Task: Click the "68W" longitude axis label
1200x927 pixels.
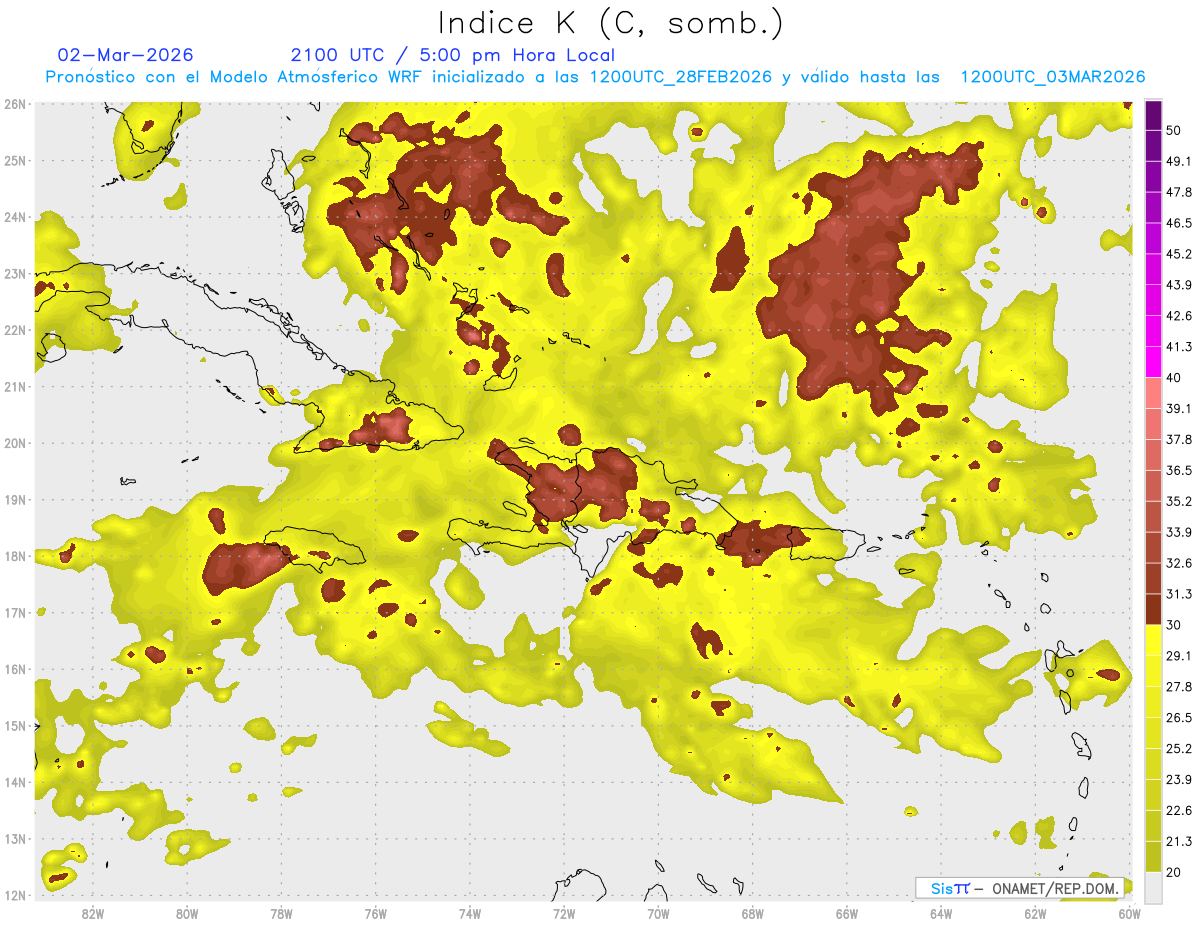Action: 753,914
